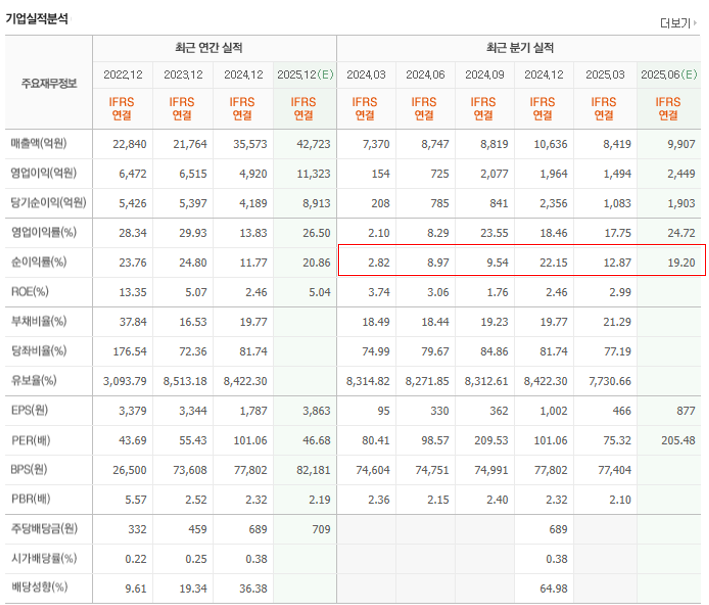Image resolution: width=709 pixels, height=605 pixels.
Task: Select revenue value 42,723
Action: (x=313, y=144)
